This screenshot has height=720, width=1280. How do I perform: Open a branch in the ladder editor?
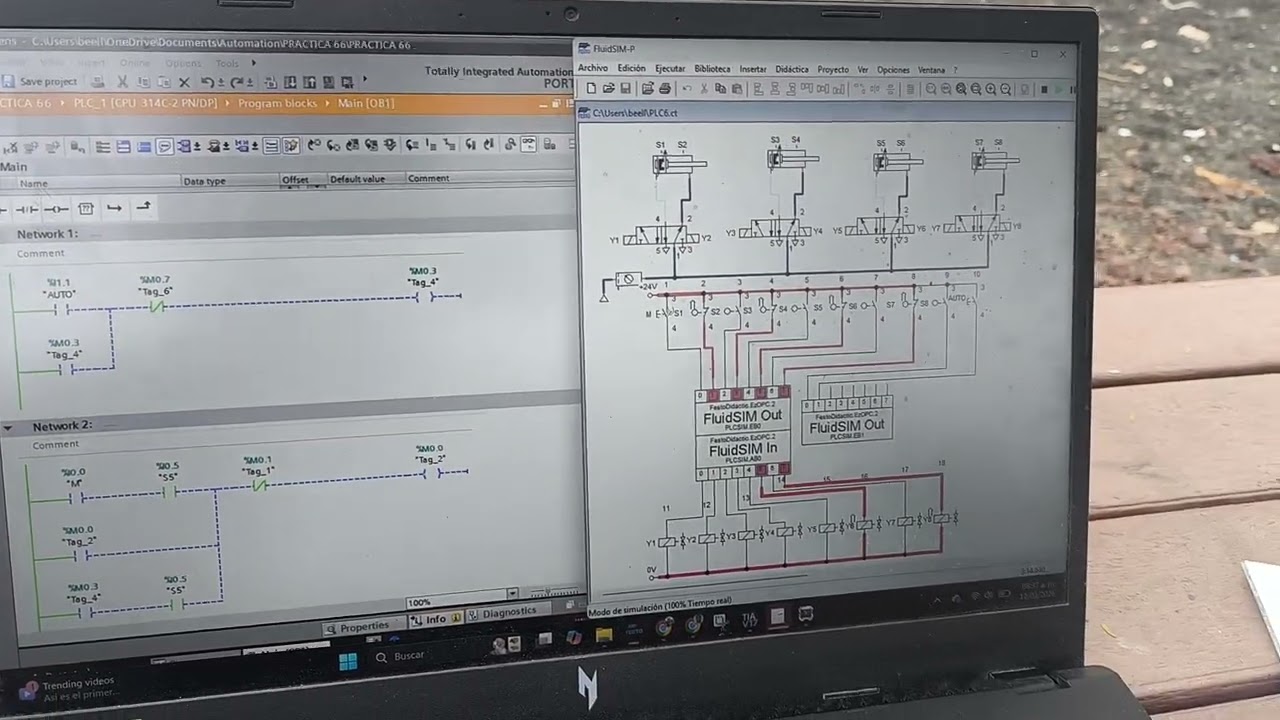[114, 208]
